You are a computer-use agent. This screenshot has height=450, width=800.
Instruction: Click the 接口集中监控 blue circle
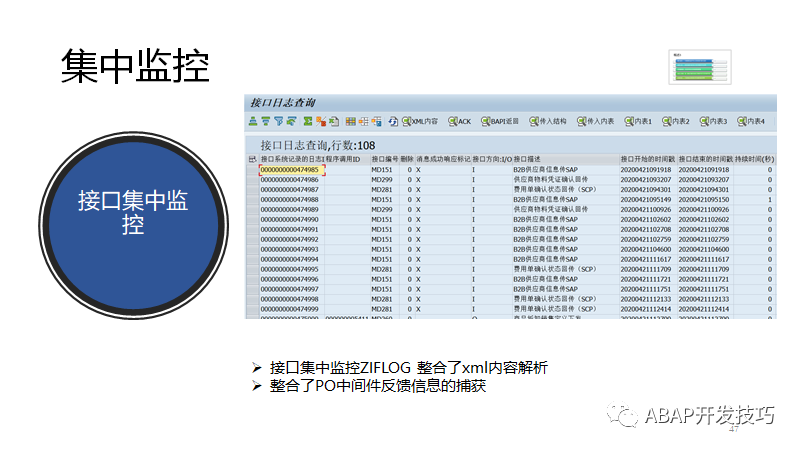133,225
